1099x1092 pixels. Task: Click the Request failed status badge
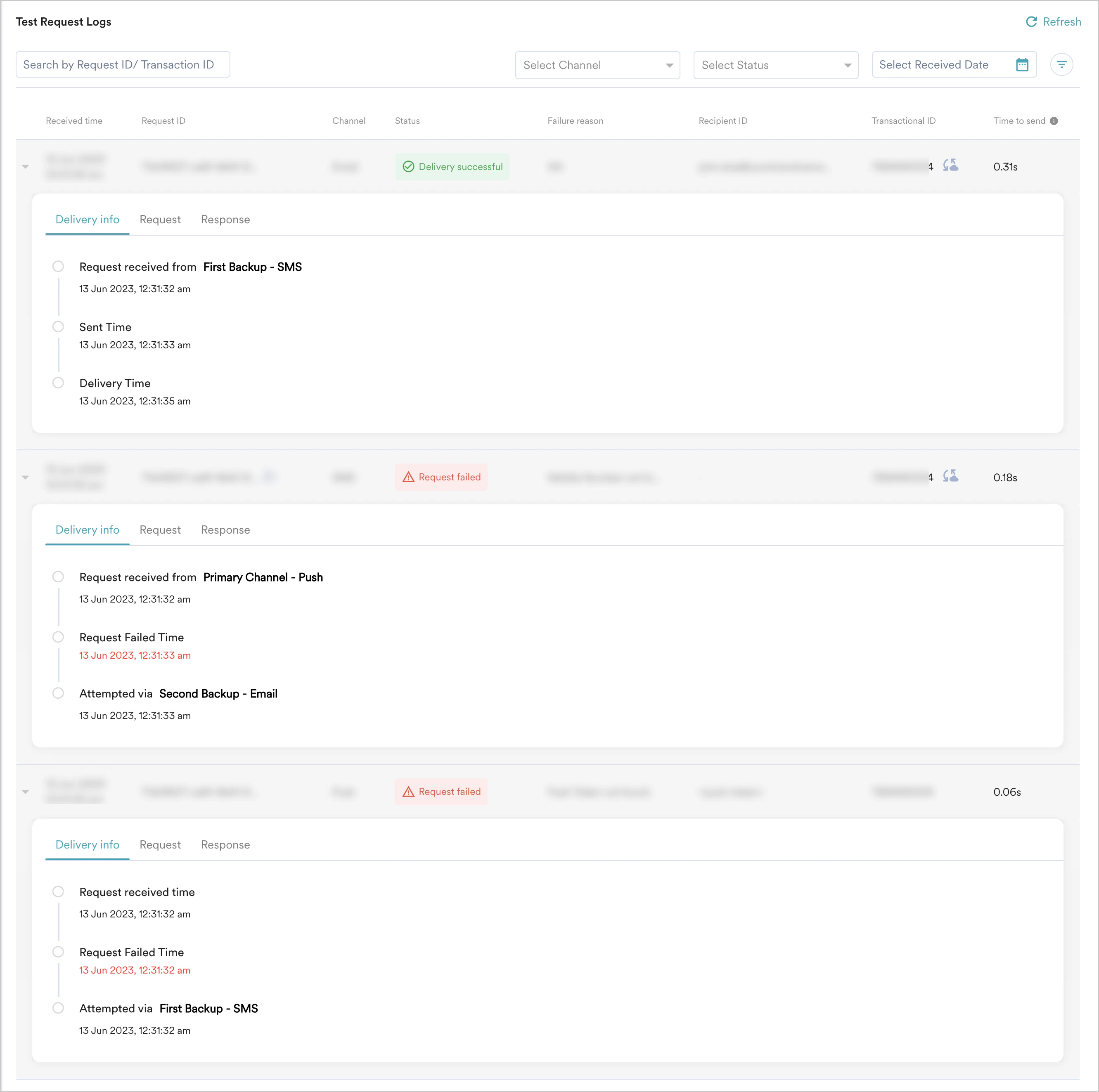tap(441, 477)
